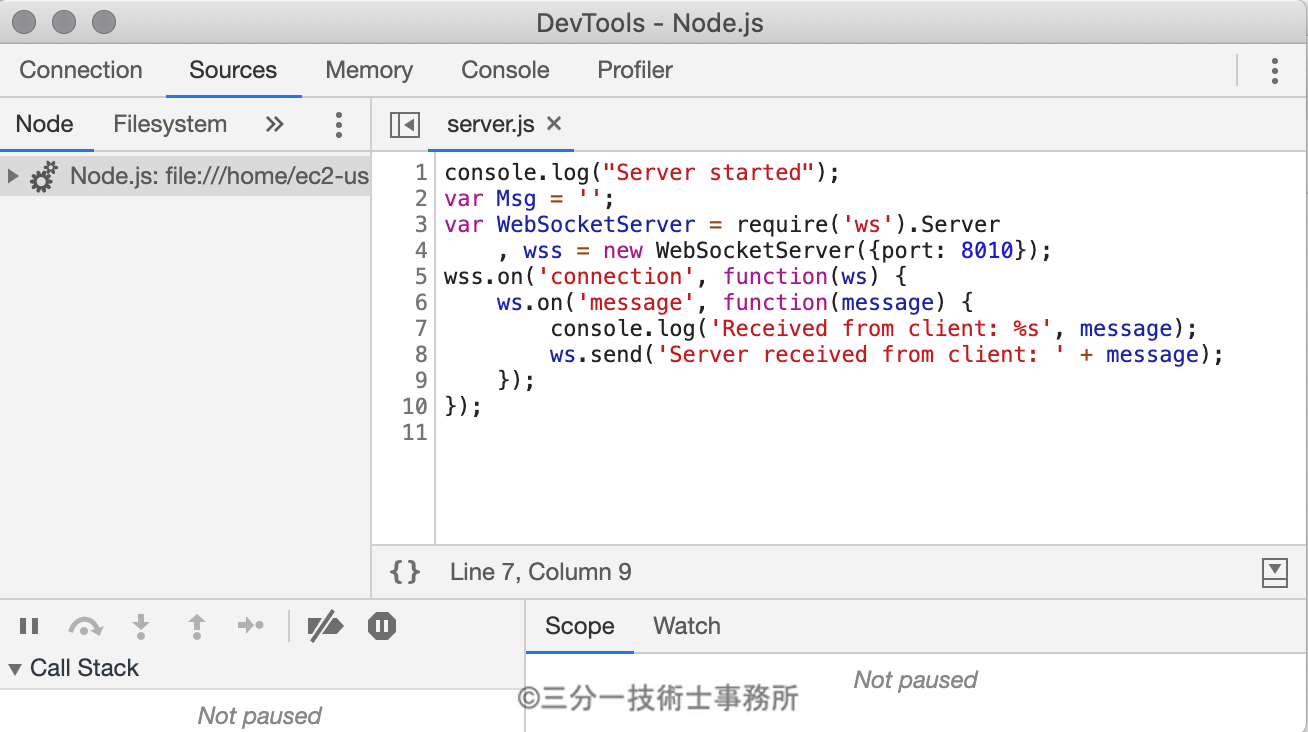Click 'Received from client: %s' string
This screenshot has width=1308, height=732.
pos(881,328)
